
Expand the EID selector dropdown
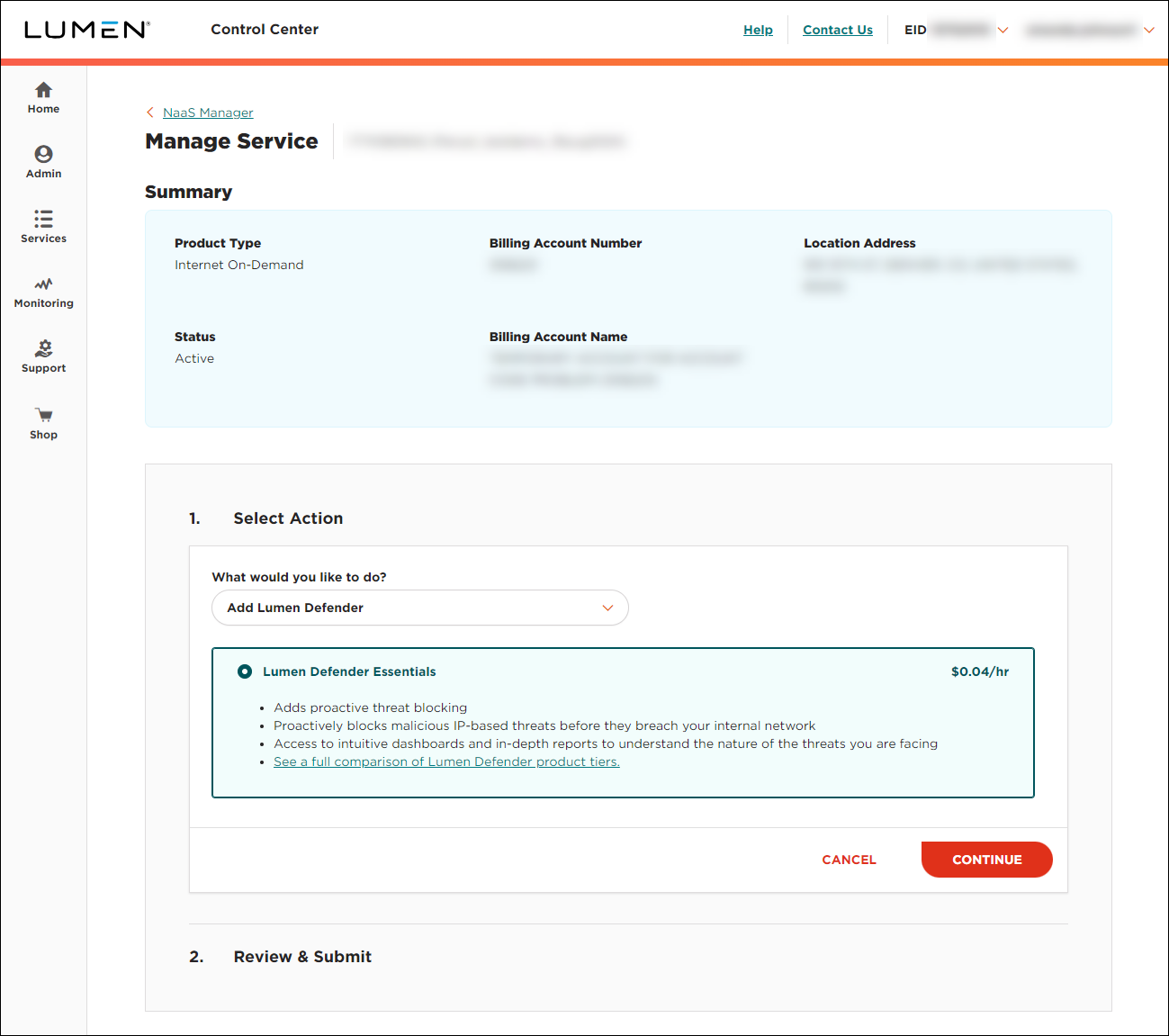[x=1003, y=30]
